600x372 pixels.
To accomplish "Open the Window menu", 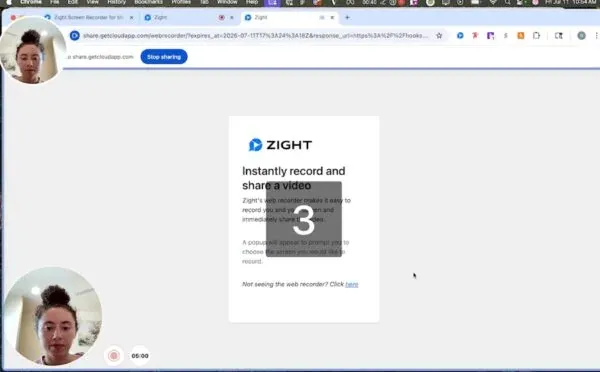I will click(227, 2).
